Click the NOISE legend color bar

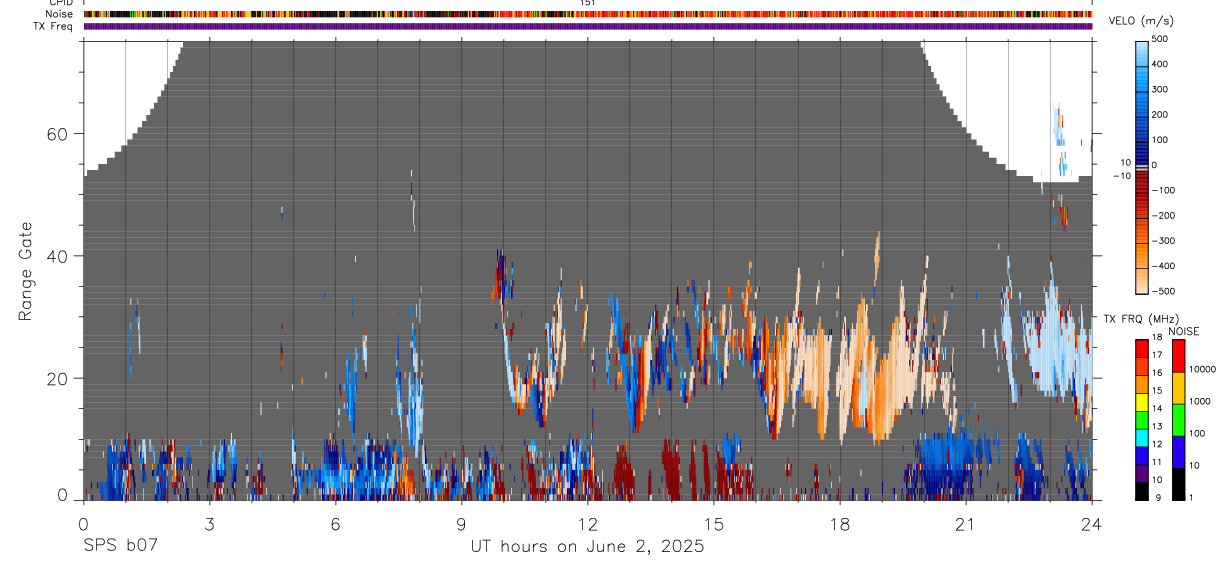1179,420
